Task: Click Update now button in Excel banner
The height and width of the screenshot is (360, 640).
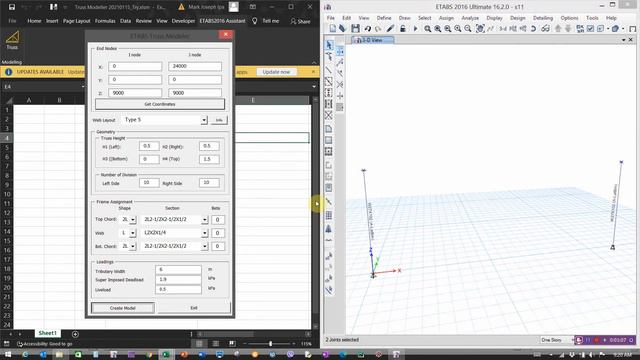Action: click(276, 72)
